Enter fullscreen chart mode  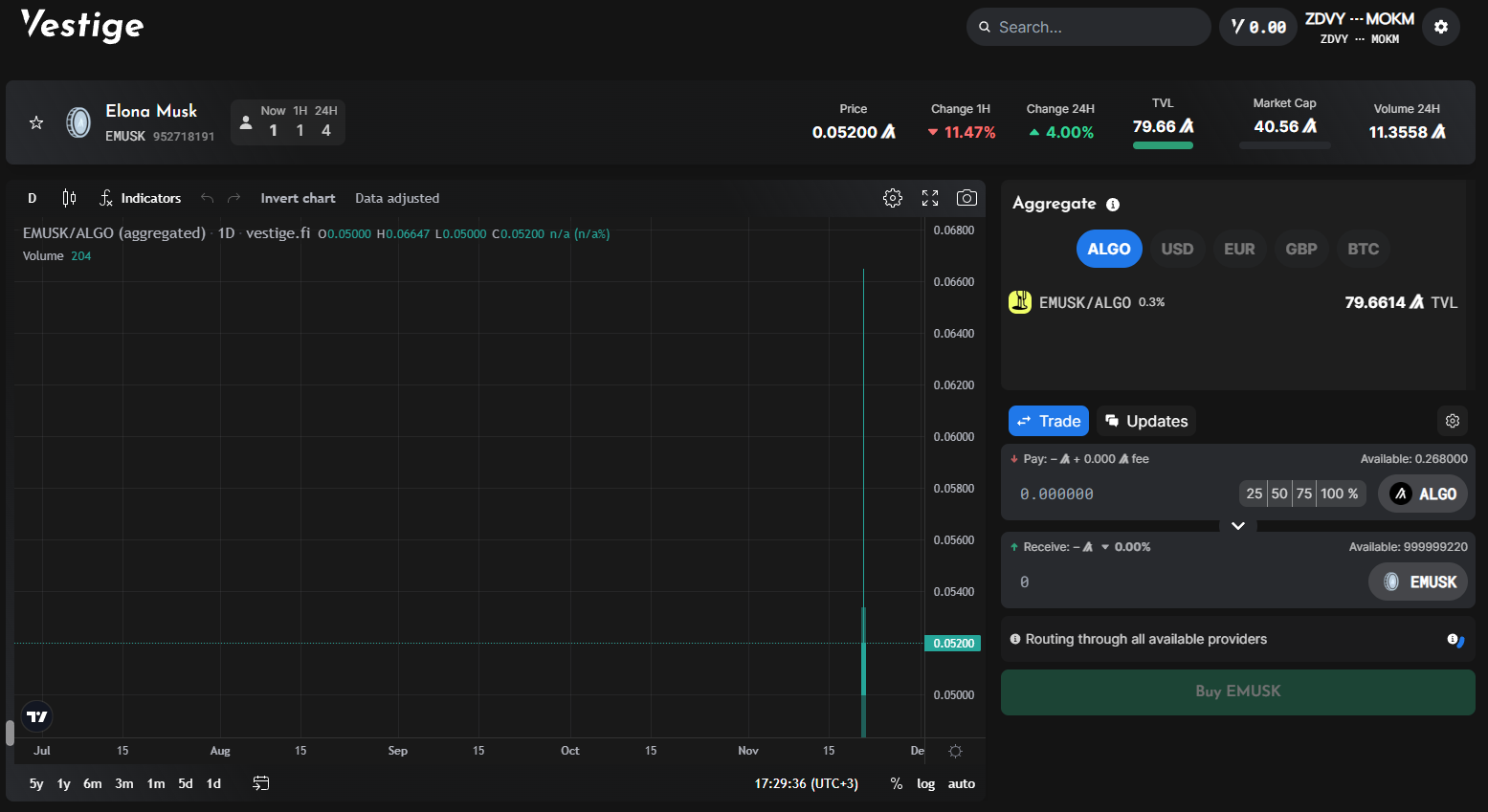pyautogui.click(x=929, y=198)
